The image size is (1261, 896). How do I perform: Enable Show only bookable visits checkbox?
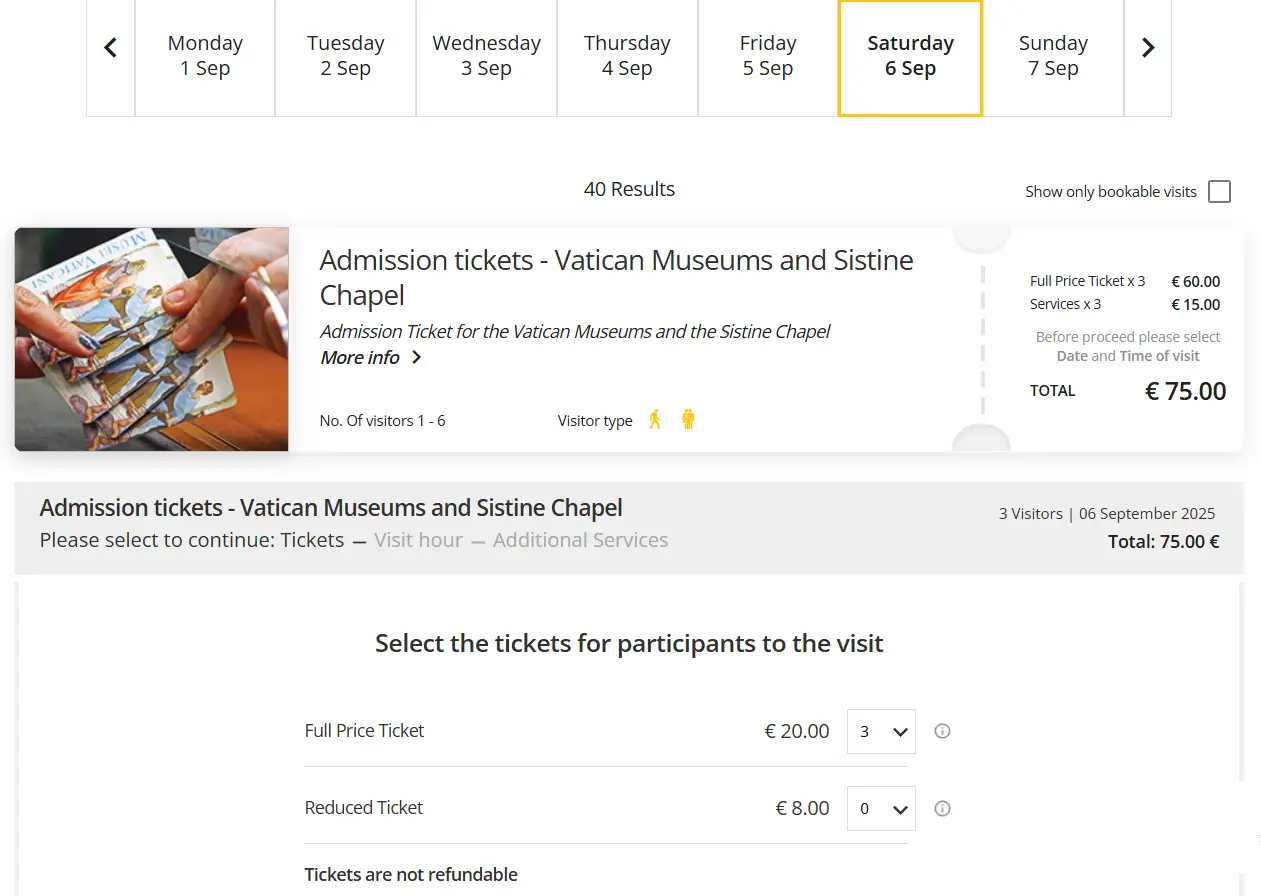pyautogui.click(x=1219, y=192)
